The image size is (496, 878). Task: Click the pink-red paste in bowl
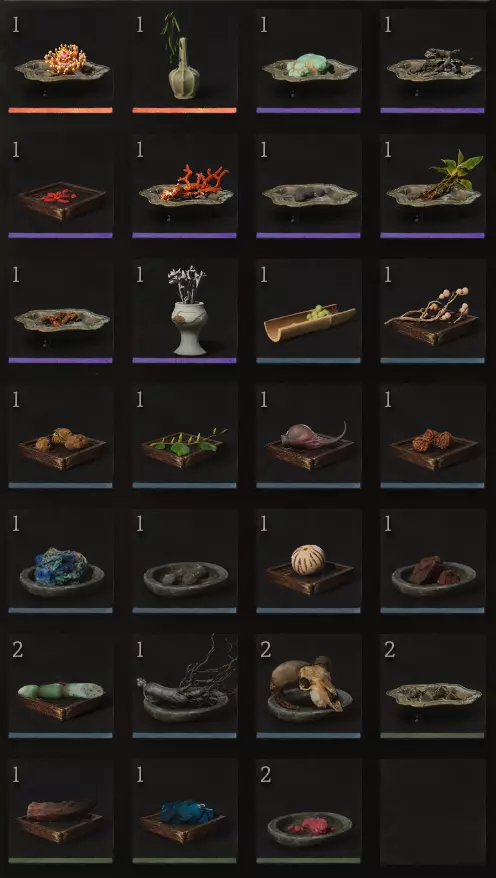[308, 811]
